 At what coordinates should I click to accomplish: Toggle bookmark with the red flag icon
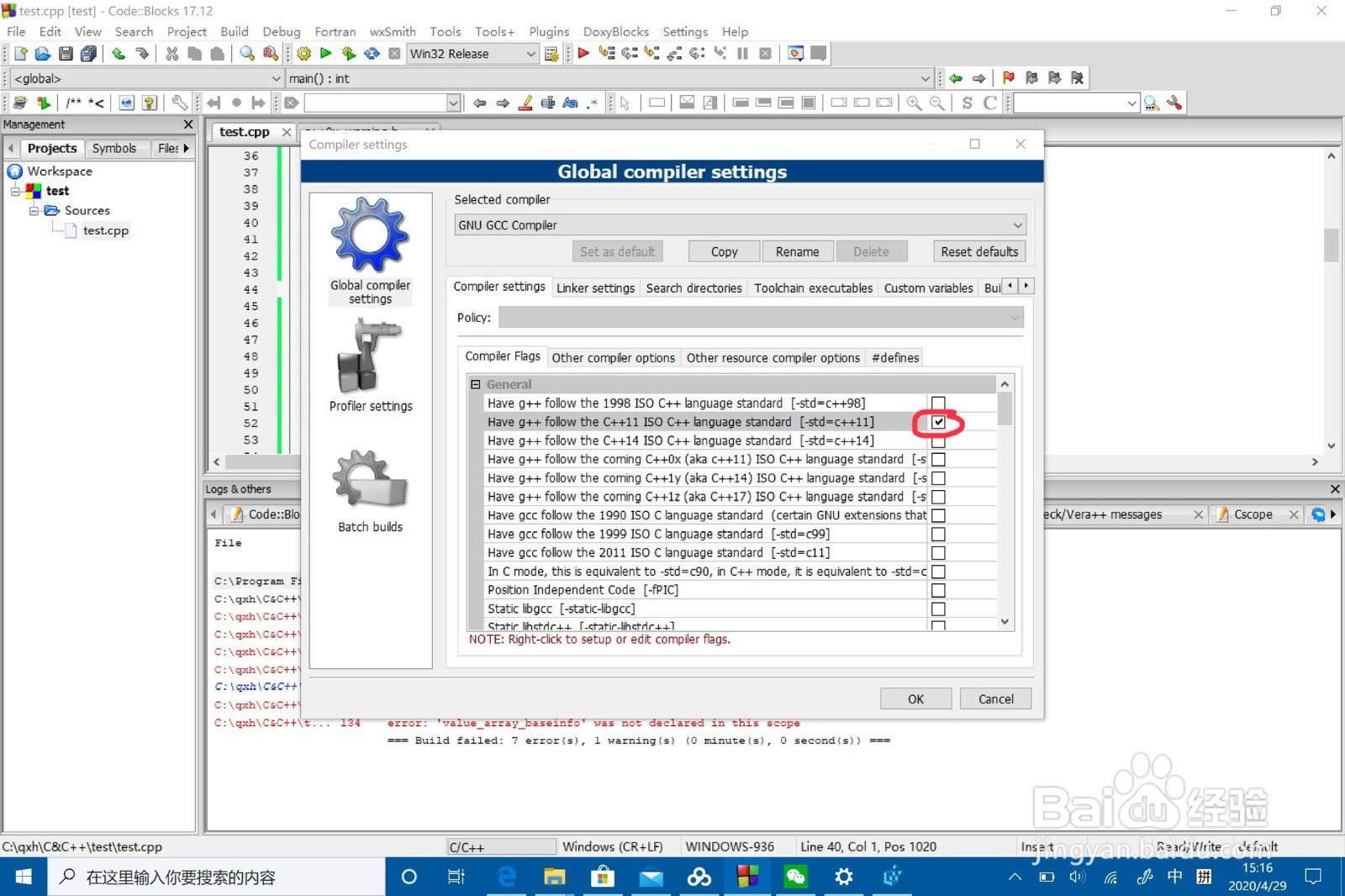coord(1009,78)
